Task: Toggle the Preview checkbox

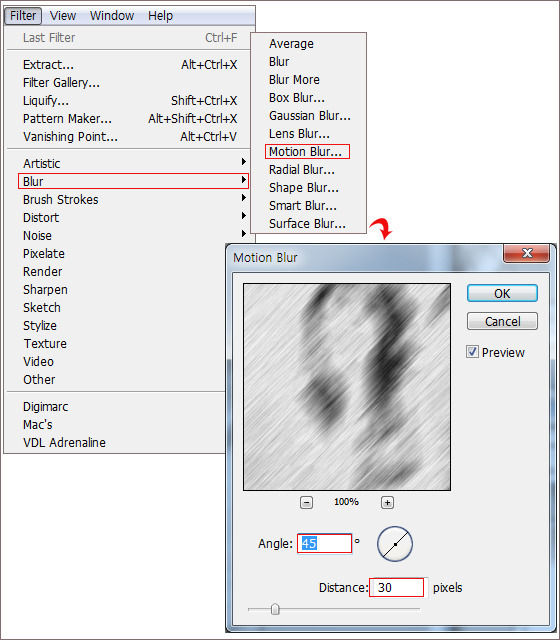Action: 472,352
